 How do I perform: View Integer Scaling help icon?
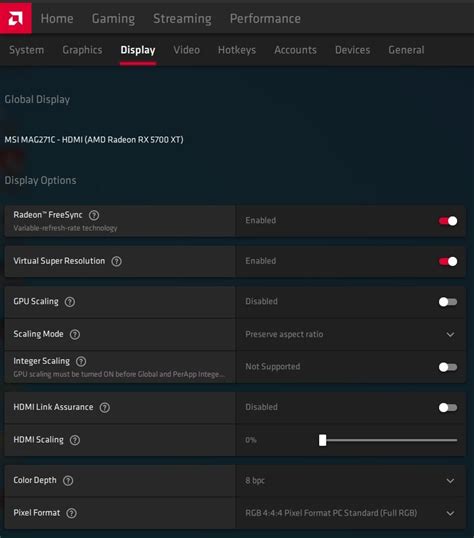point(81,361)
